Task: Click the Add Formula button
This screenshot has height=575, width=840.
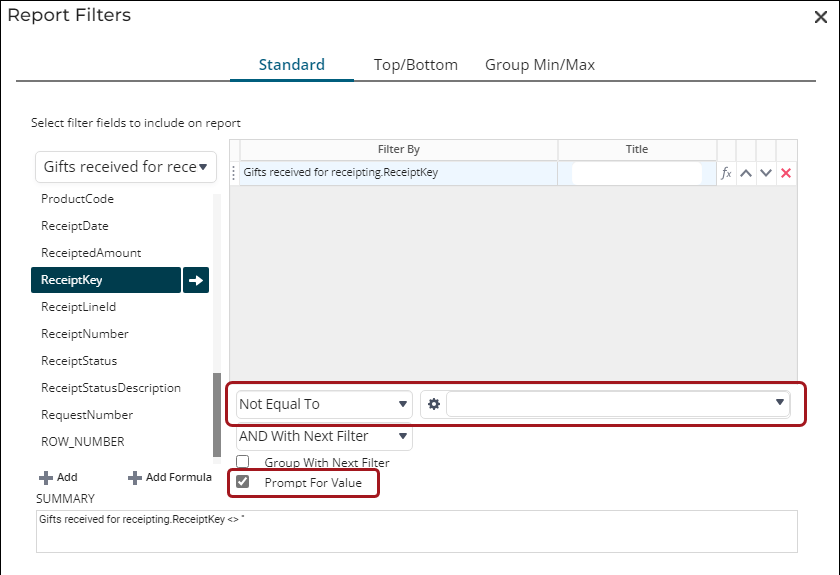Action: [x=170, y=477]
